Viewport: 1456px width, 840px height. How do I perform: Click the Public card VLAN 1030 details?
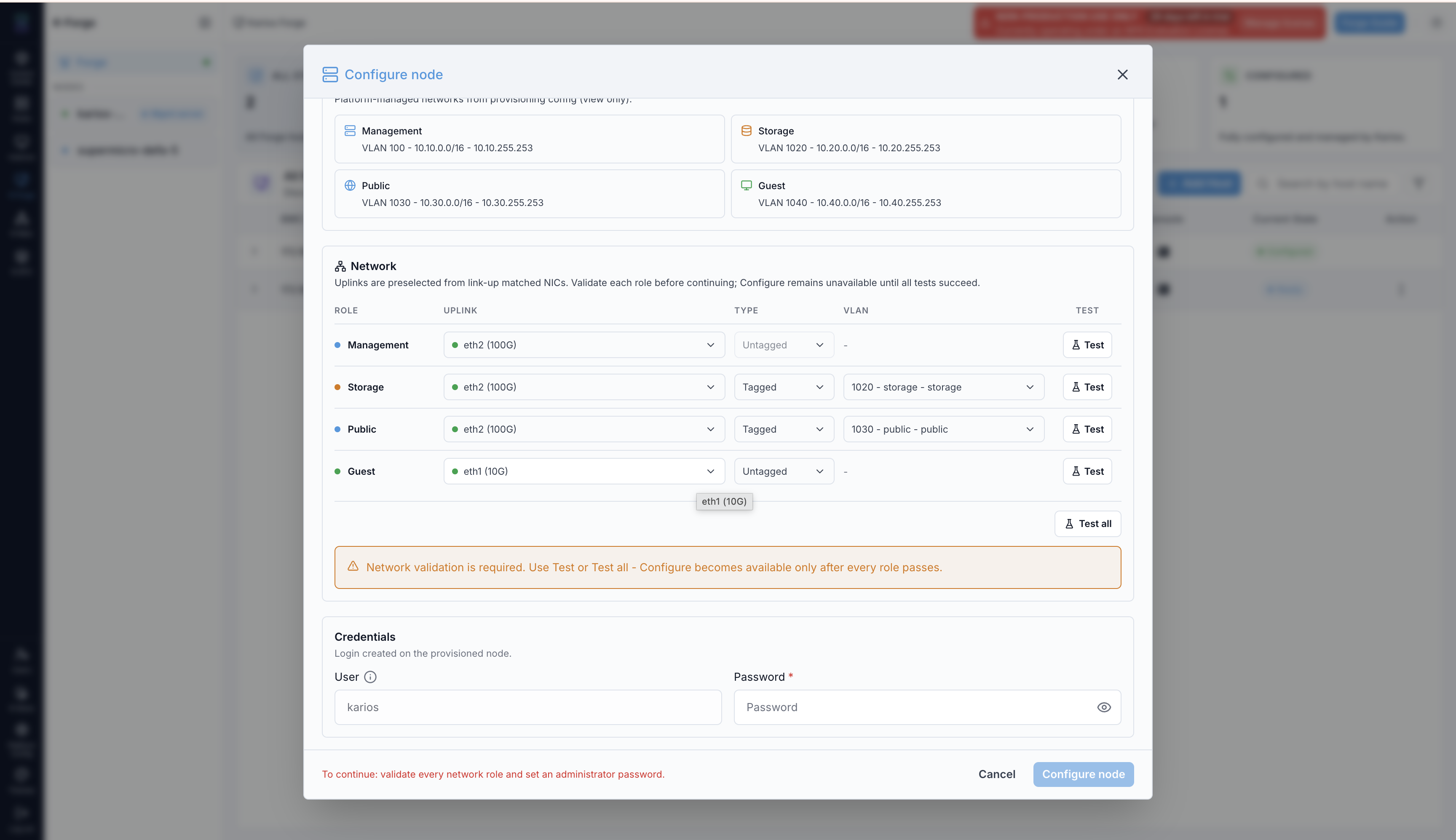click(452, 203)
